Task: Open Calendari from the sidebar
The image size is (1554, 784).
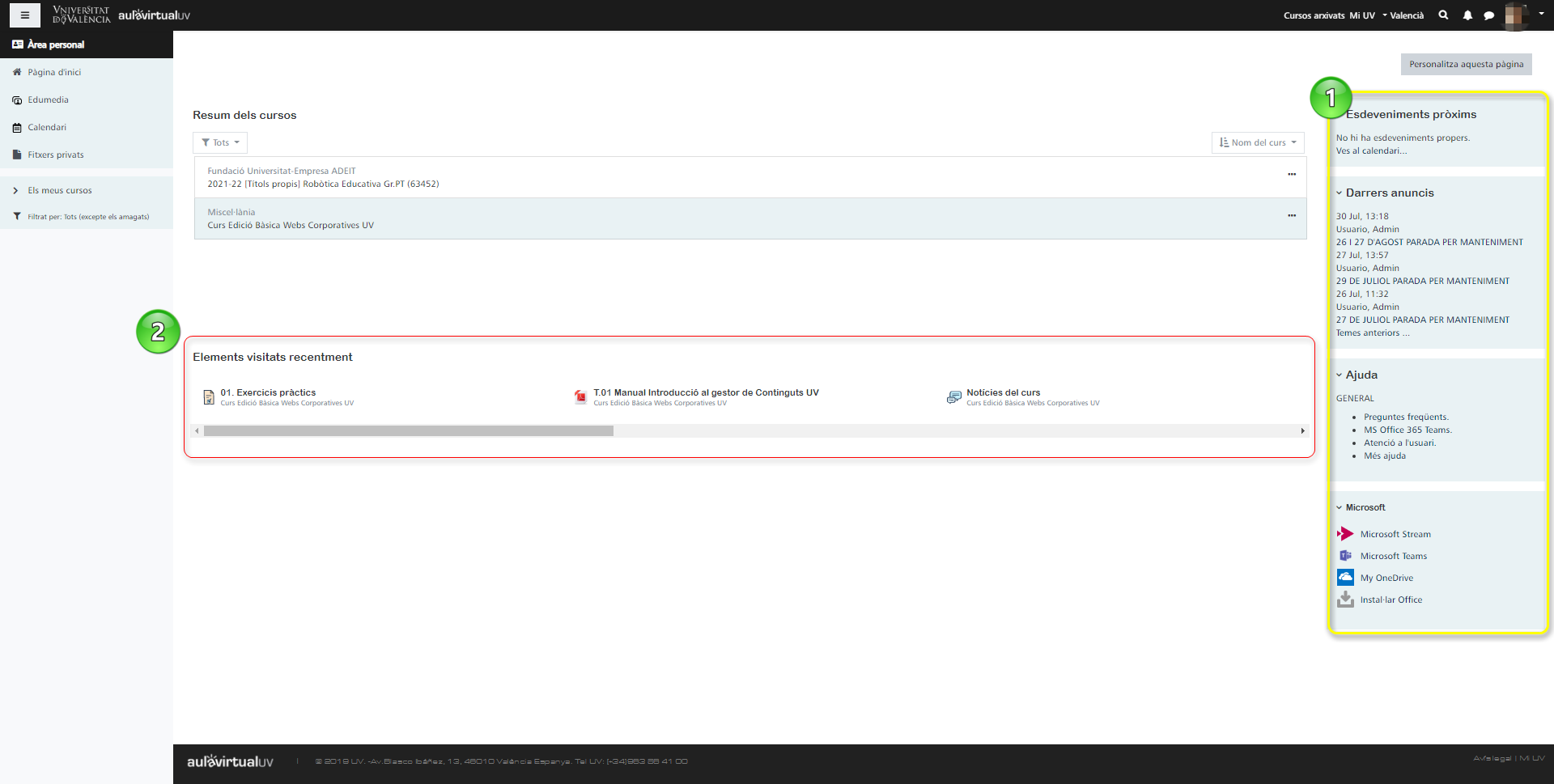Action: 47,127
